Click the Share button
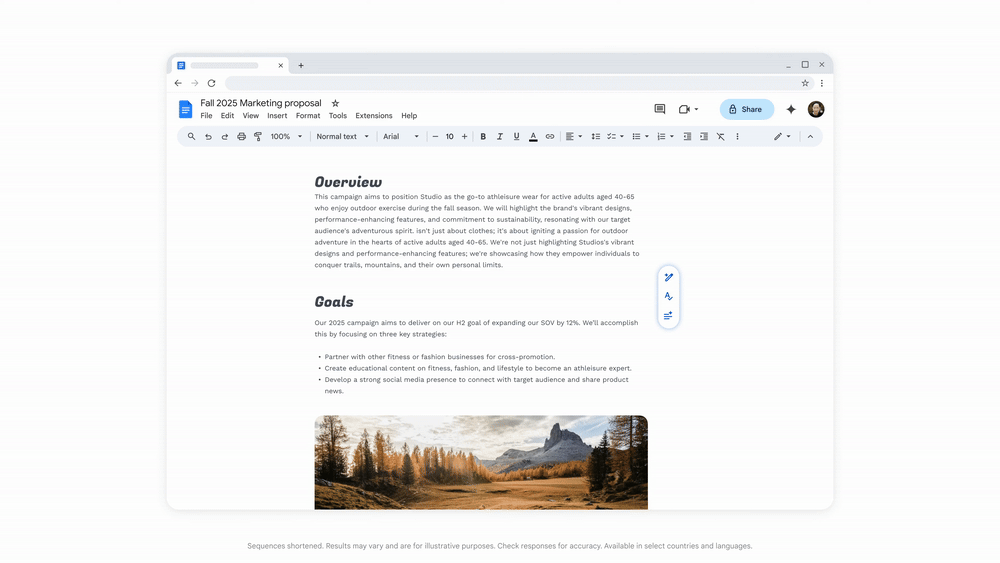Viewport: 1000px width, 563px height. 747,109
